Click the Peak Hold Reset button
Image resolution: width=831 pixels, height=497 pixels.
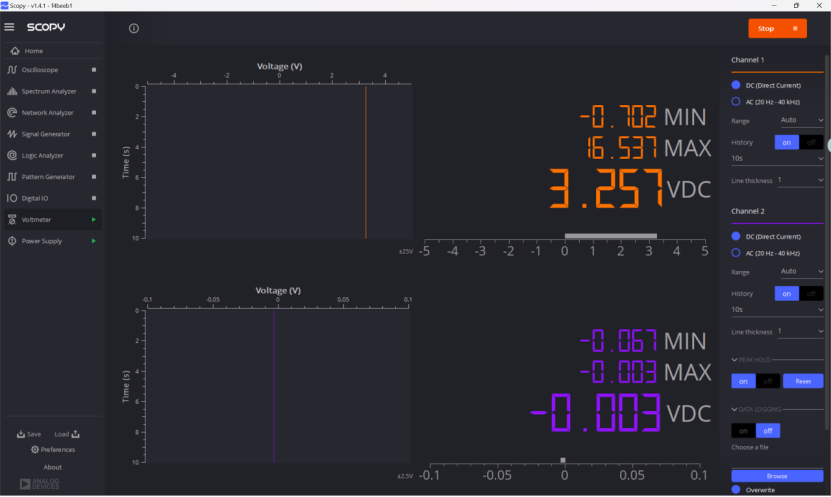point(803,381)
